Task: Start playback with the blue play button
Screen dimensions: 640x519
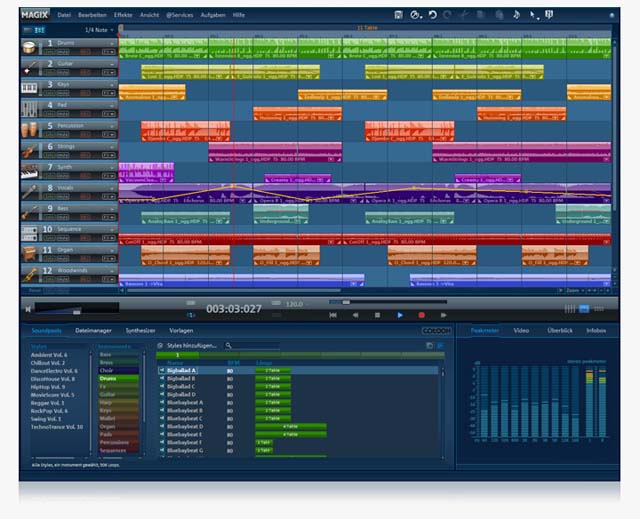Action: pyautogui.click(x=400, y=315)
